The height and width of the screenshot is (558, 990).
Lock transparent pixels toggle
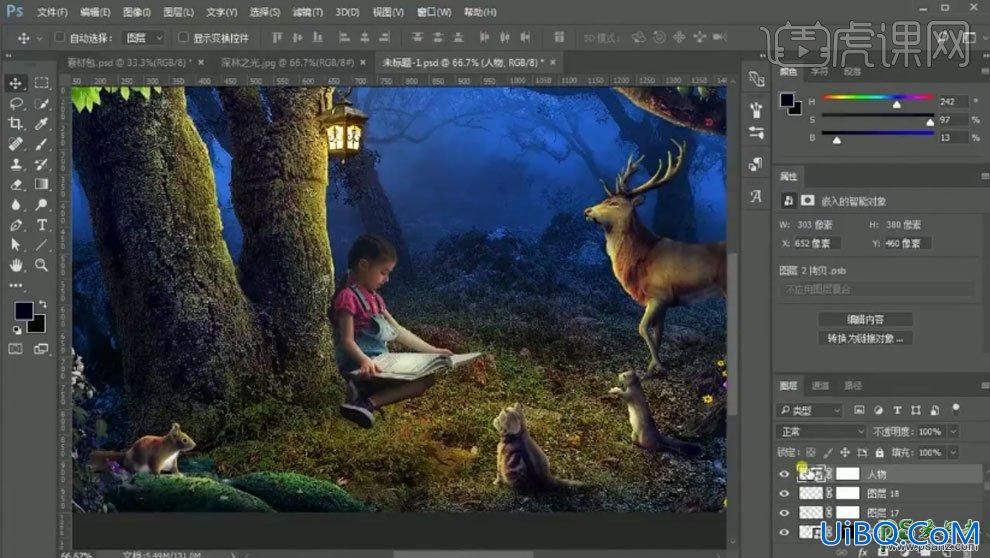pos(811,453)
